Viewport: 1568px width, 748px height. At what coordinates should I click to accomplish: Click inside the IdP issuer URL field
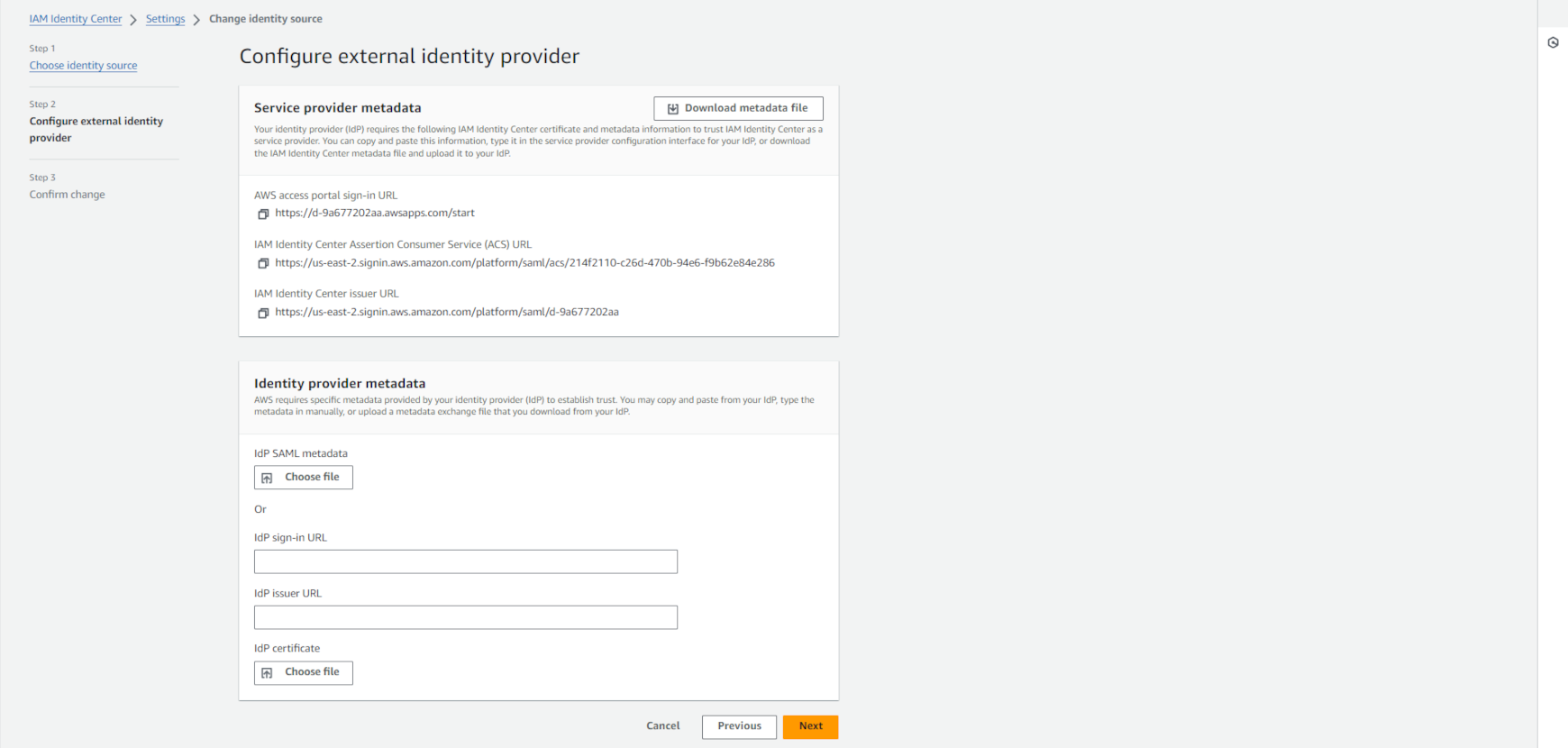click(x=465, y=617)
